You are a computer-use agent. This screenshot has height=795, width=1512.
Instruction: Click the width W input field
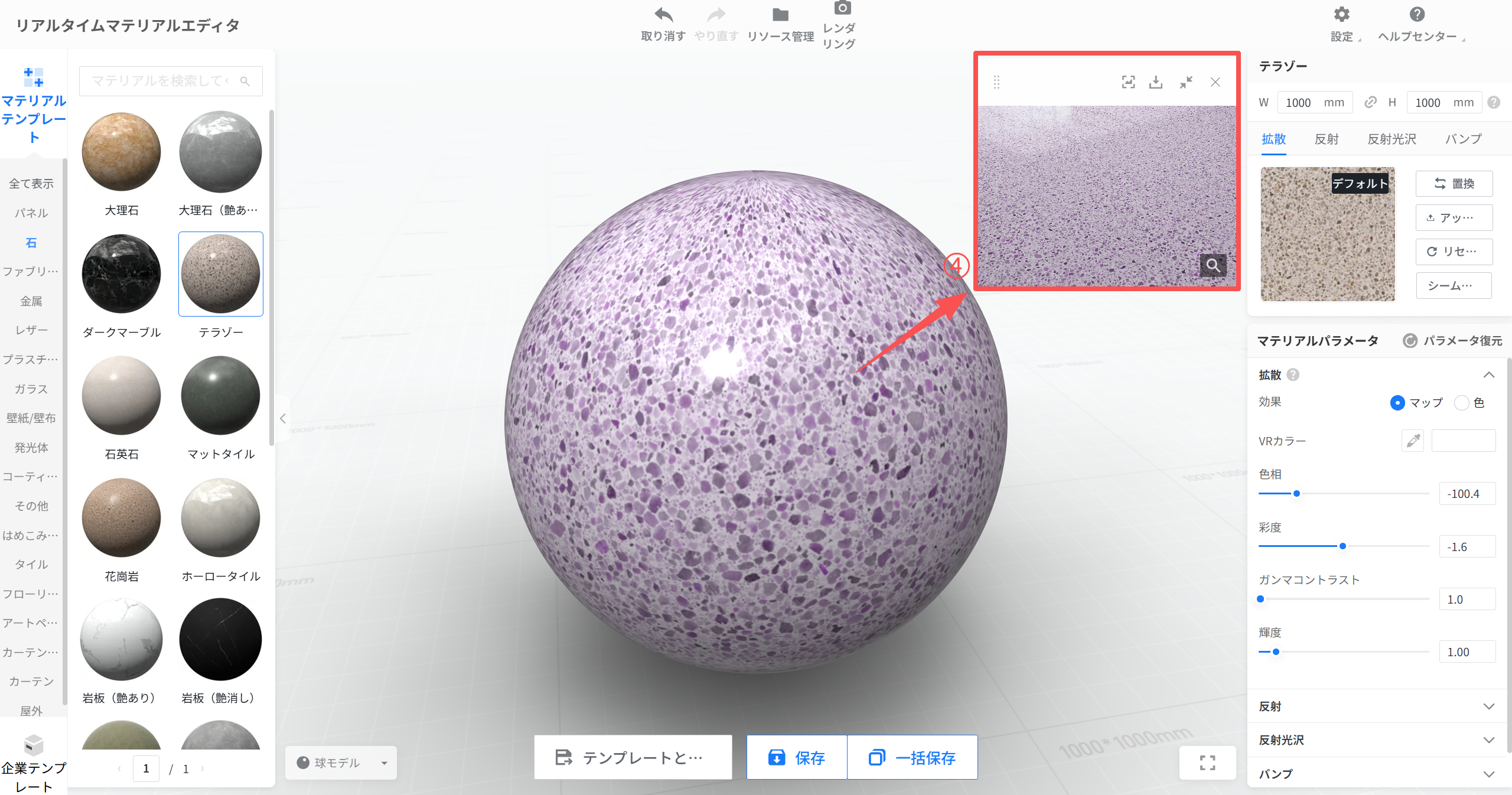click(x=1315, y=102)
